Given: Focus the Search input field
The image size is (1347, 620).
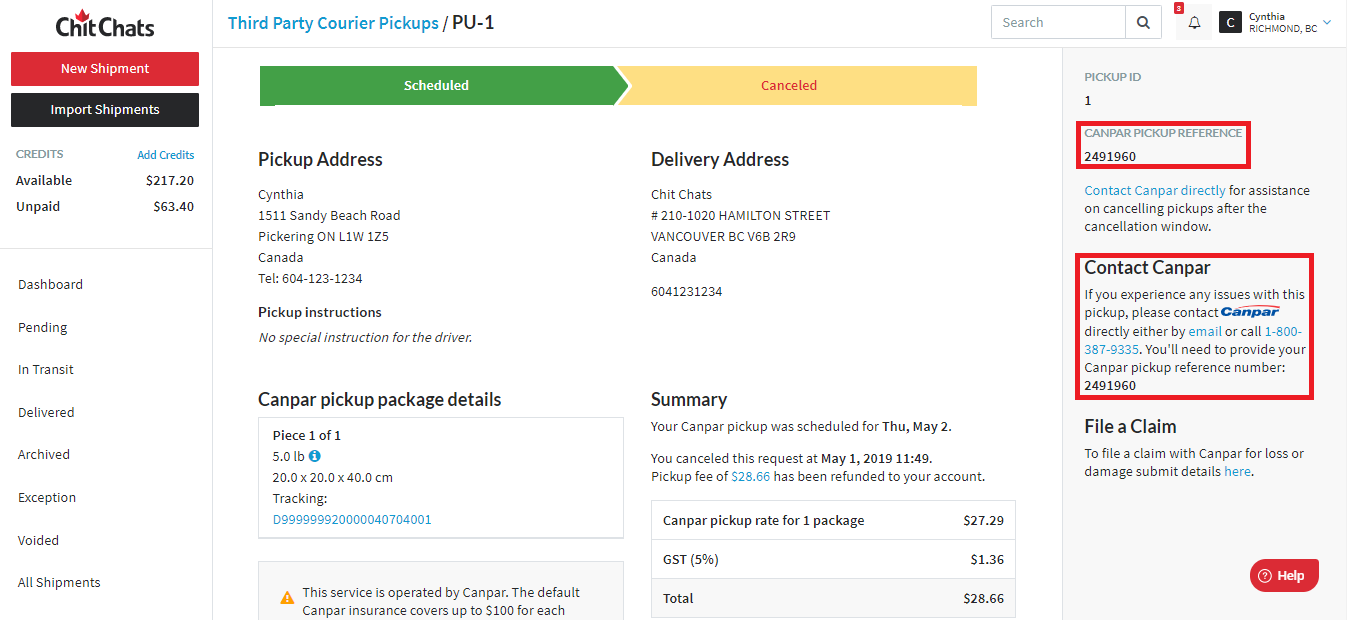Looking at the screenshot, I should (x=1058, y=23).
